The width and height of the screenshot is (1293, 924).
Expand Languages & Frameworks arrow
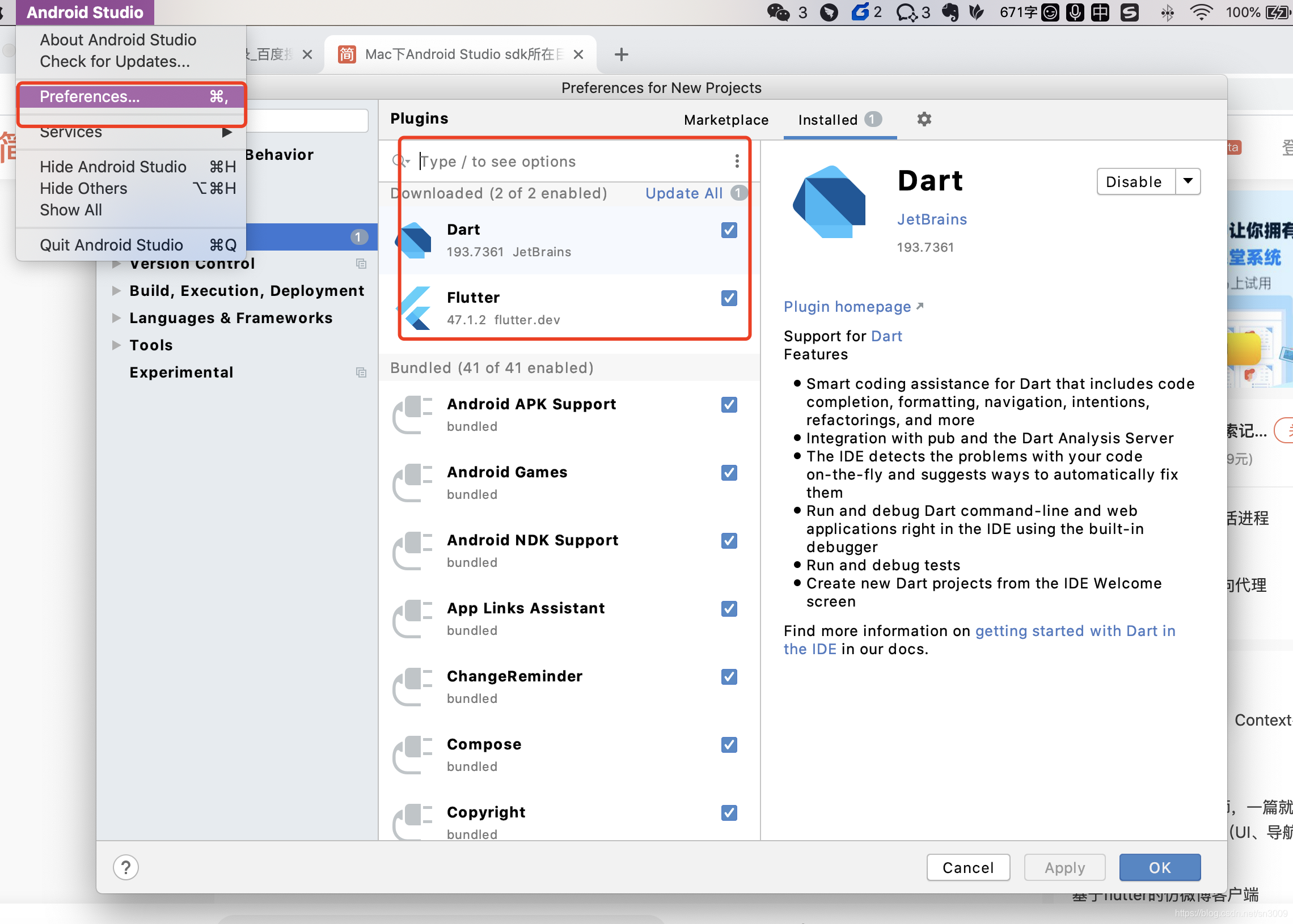(x=116, y=318)
